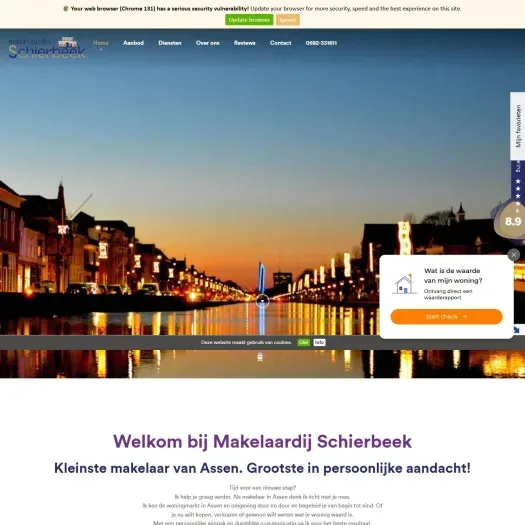
Task: Click the reCAPTCHA badge icon
Action: (x=518, y=330)
